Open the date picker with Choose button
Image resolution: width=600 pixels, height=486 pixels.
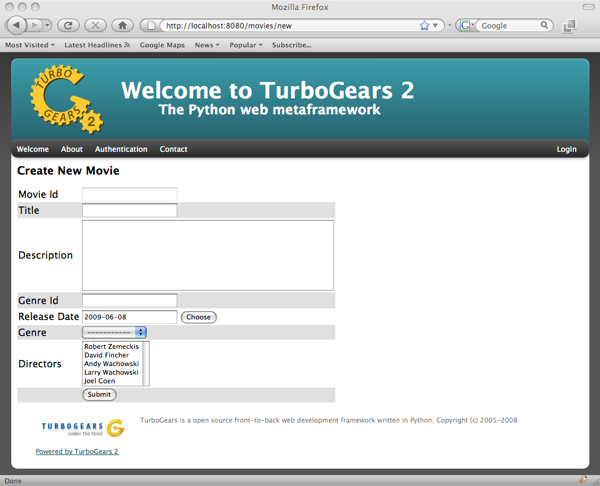(x=199, y=317)
